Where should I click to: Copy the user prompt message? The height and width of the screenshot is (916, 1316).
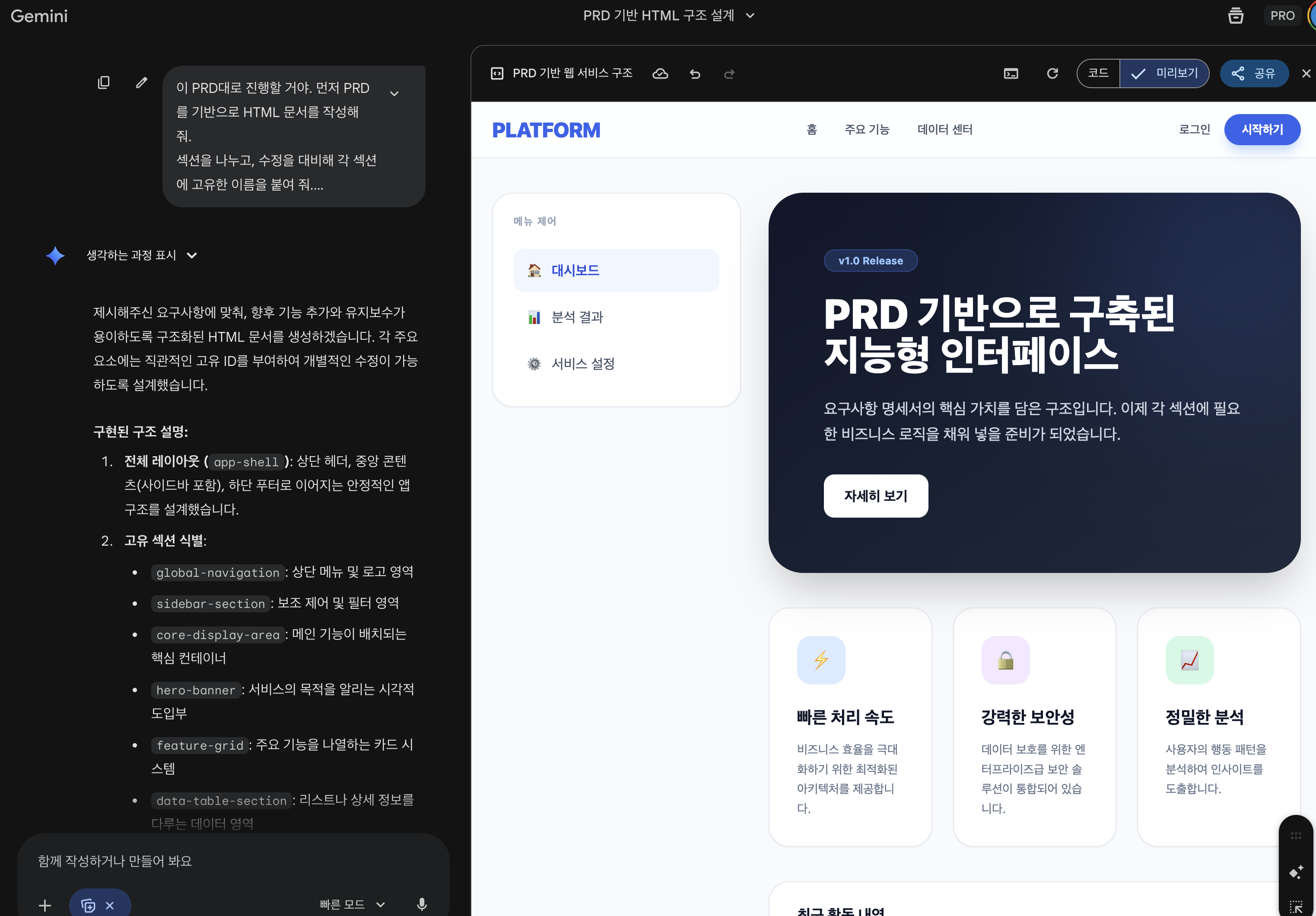(104, 83)
